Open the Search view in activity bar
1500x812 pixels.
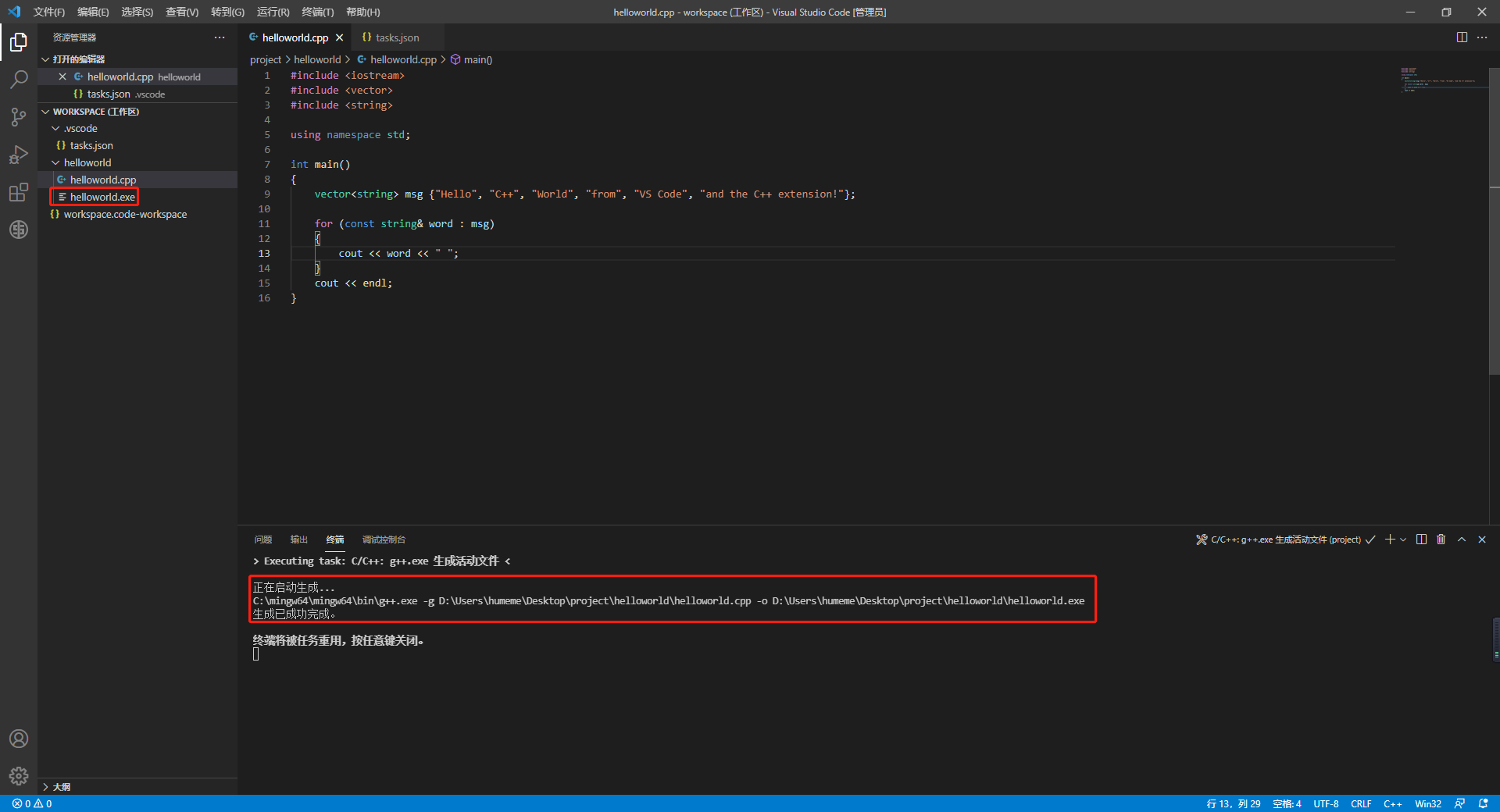coord(19,79)
